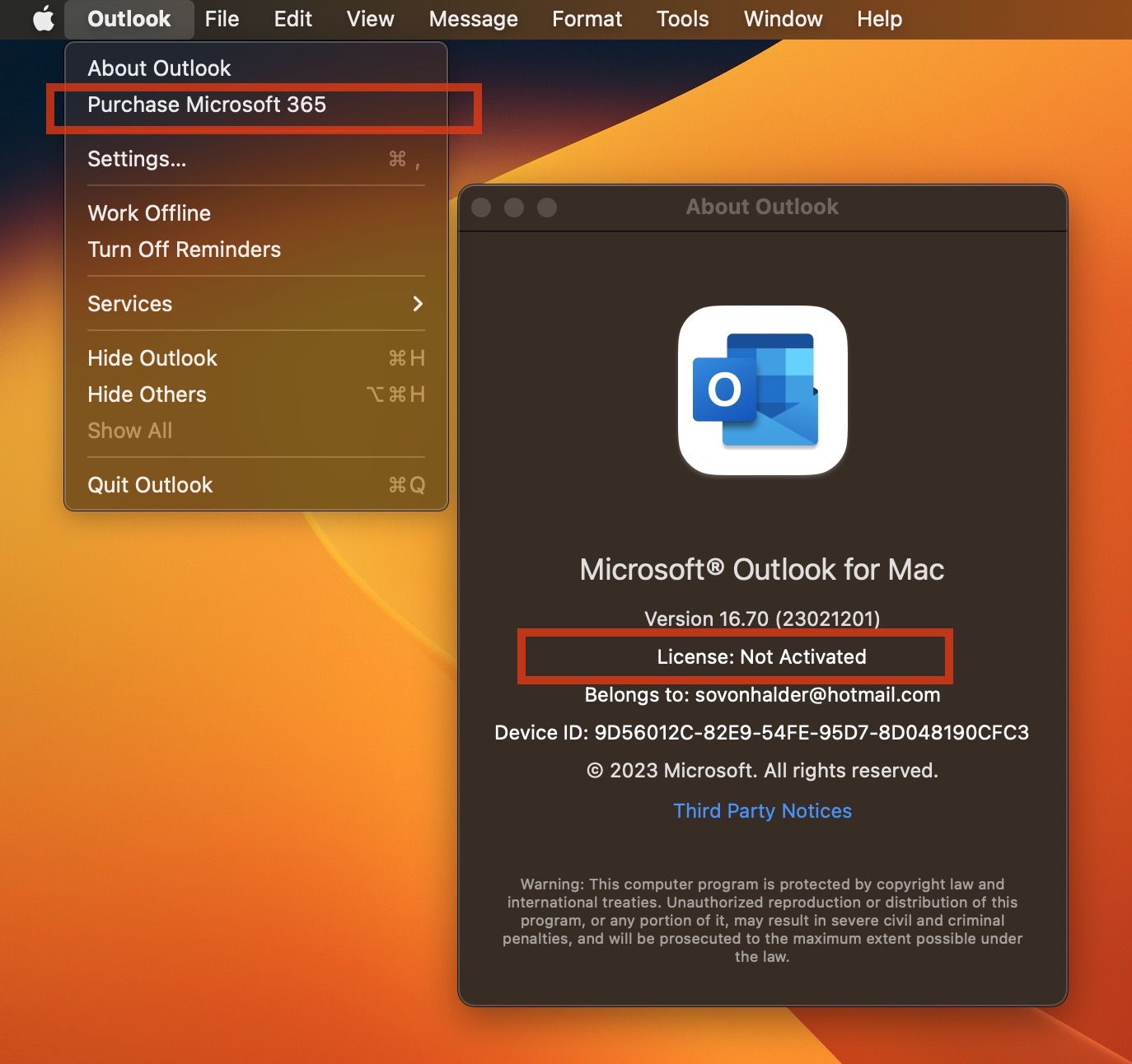Toggle Work Offline in the menu
The height and width of the screenshot is (1064, 1132).
click(256, 213)
